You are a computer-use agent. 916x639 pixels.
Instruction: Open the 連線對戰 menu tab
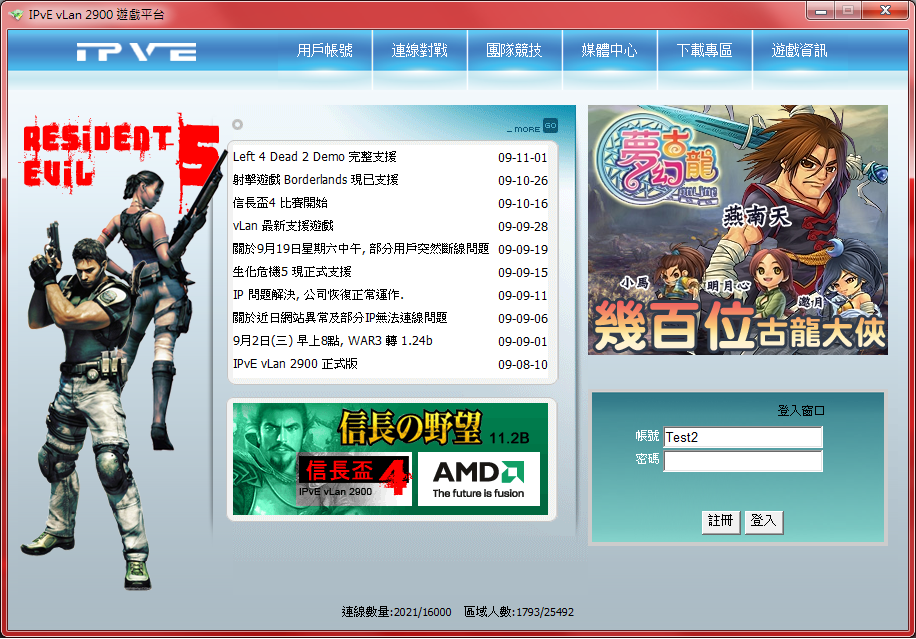420,51
